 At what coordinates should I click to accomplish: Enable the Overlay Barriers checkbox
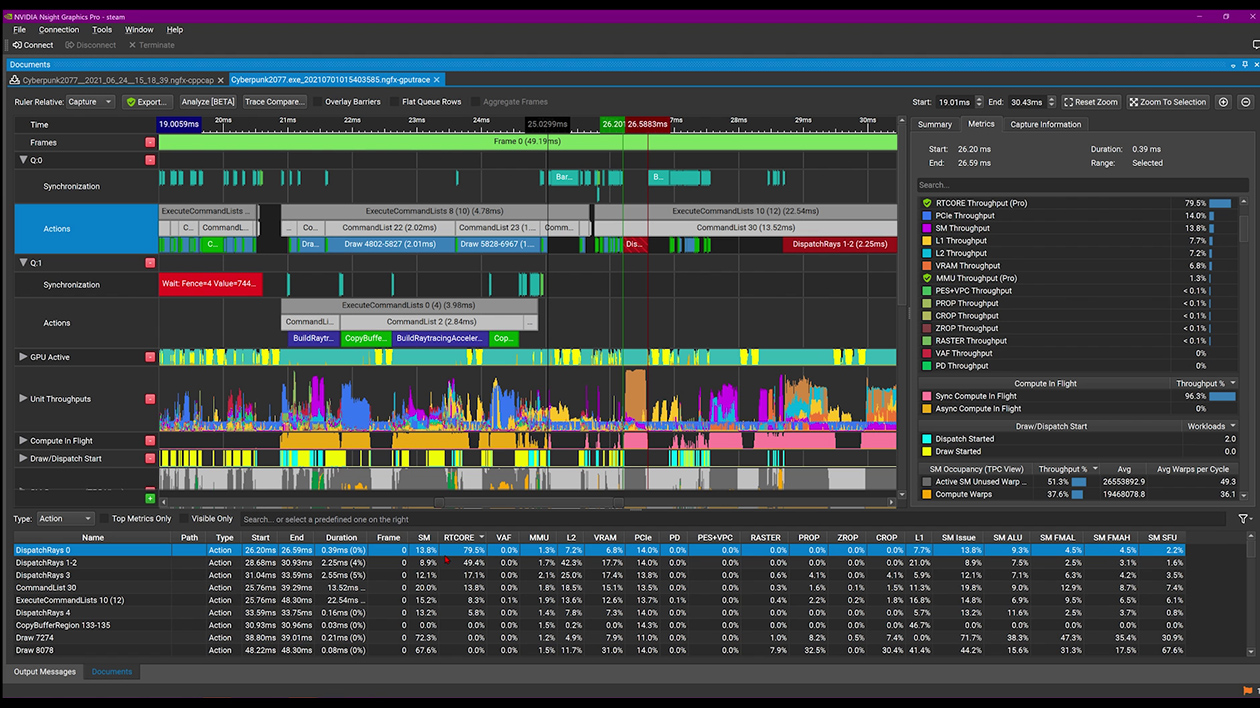tap(318, 102)
